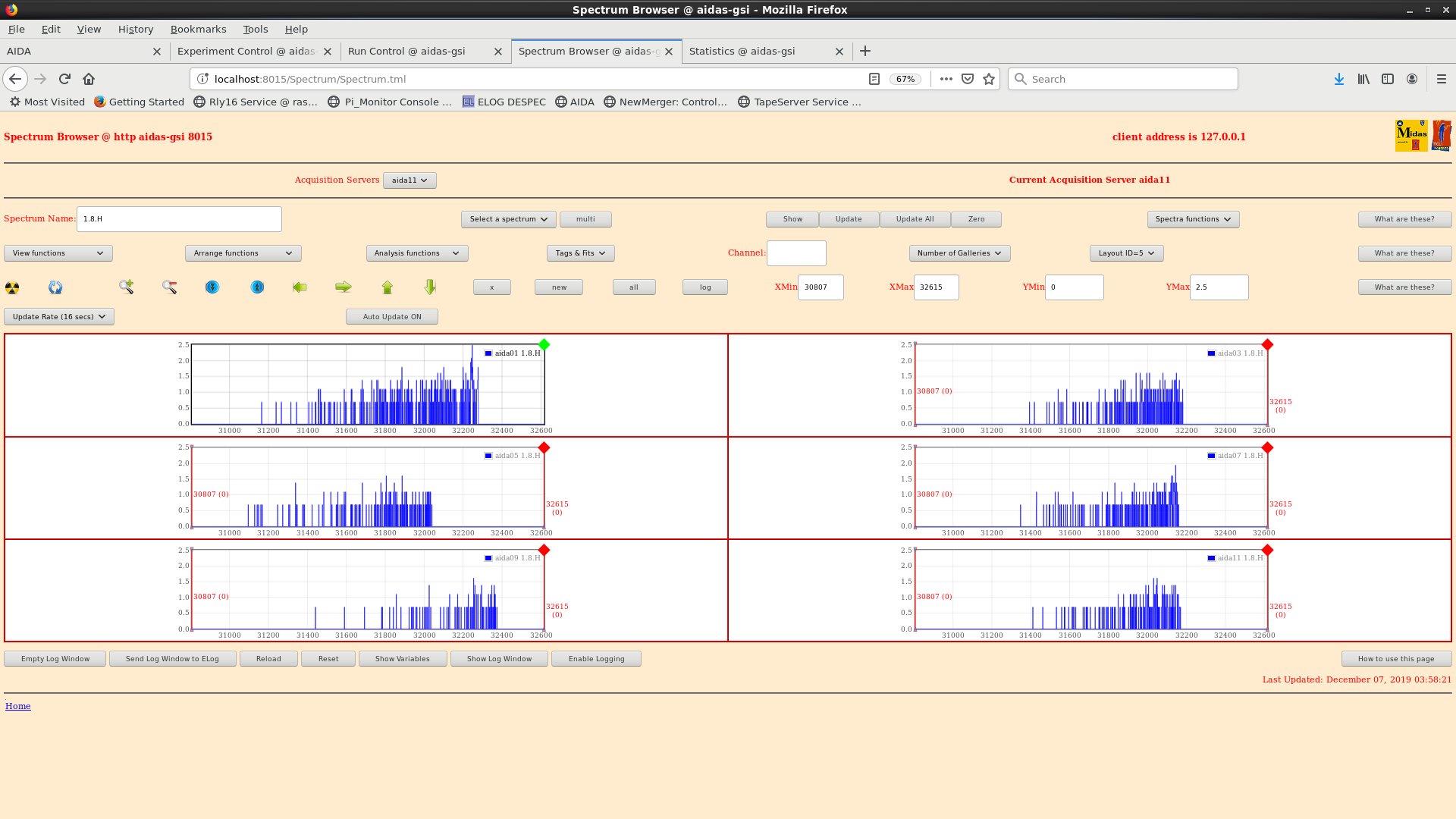The height and width of the screenshot is (819, 1456).
Task: Open a new browser tab
Action: [865, 51]
